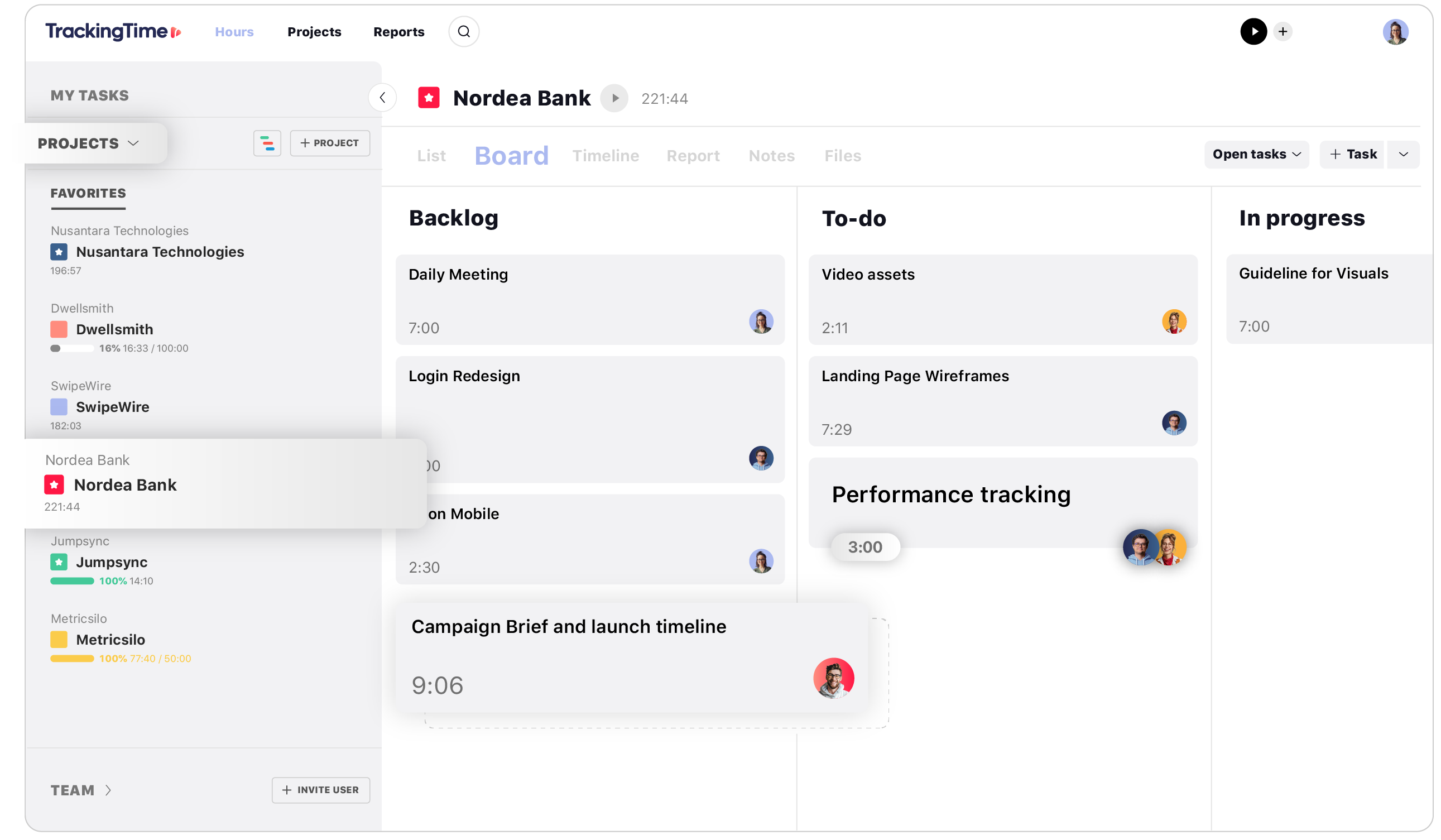
Task: Switch to the Timeline tab
Action: click(x=606, y=155)
